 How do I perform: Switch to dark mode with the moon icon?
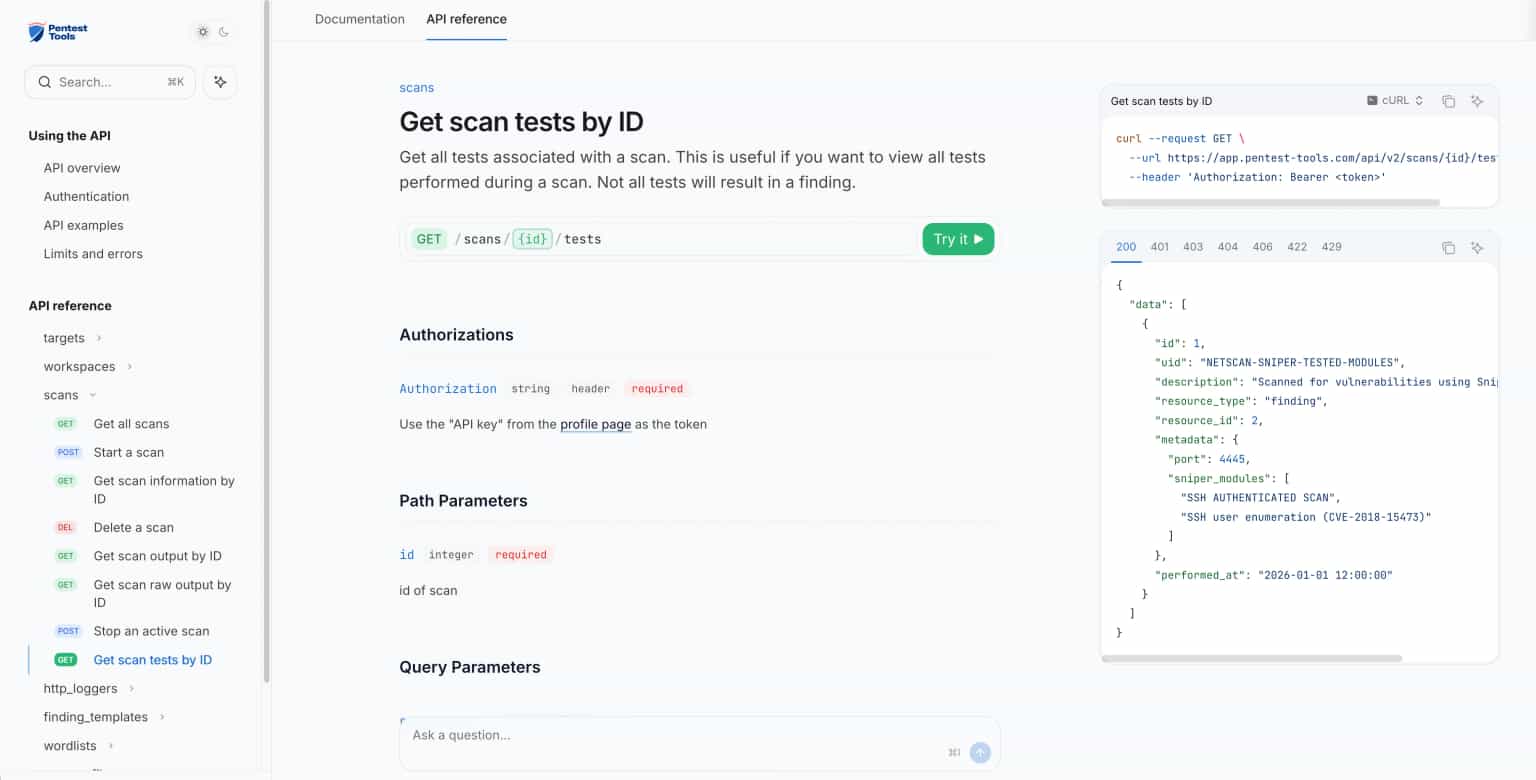224,32
